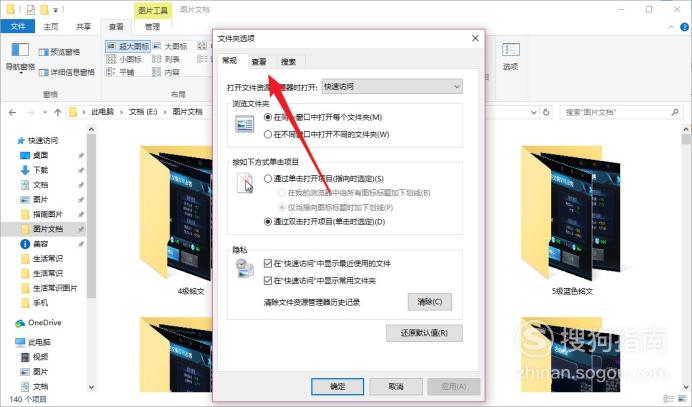Open the Help icon in Explorer ribbon
The height and width of the screenshot is (407, 692).
tap(684, 27)
